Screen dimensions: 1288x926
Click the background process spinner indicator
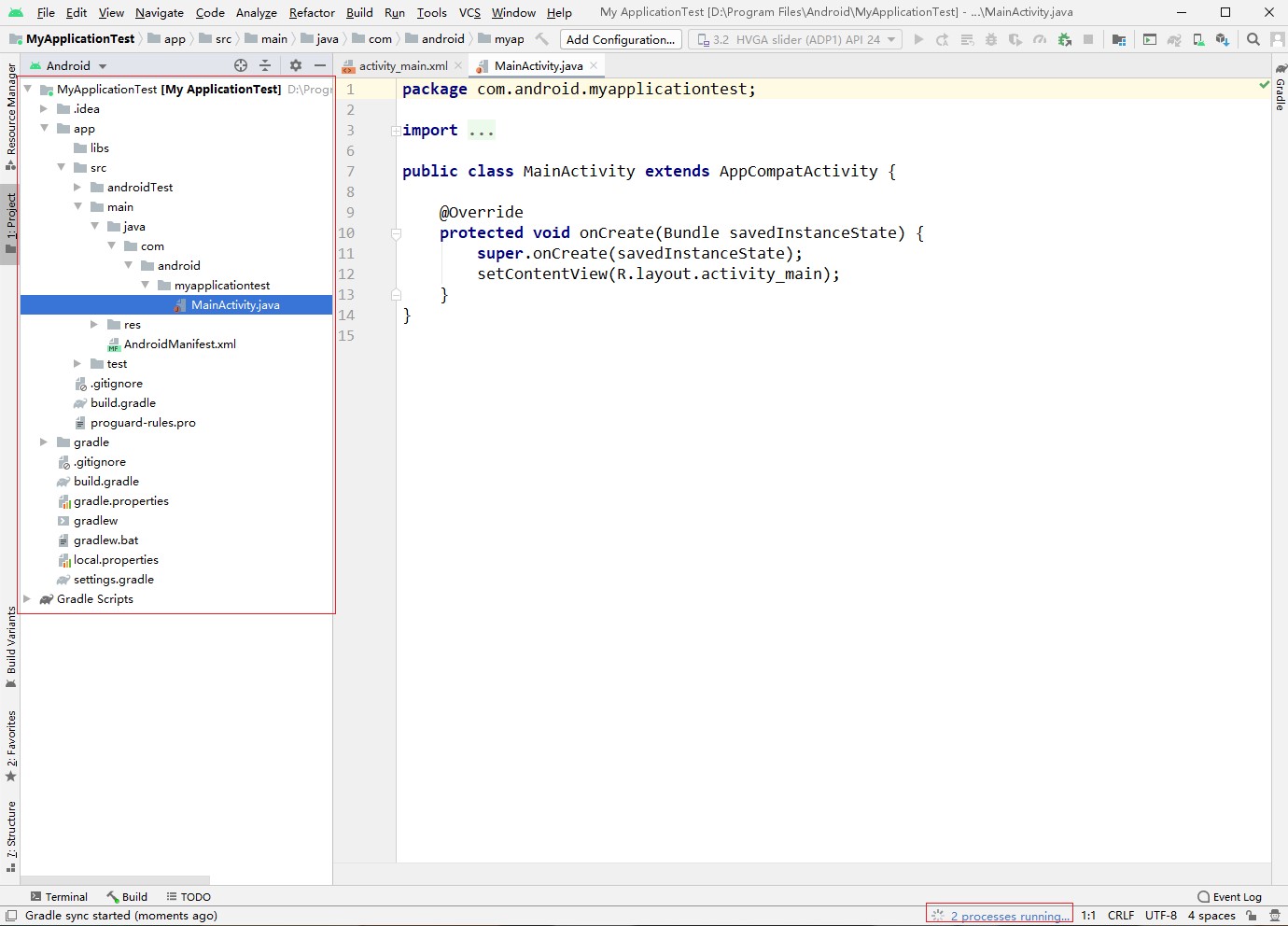[938, 916]
